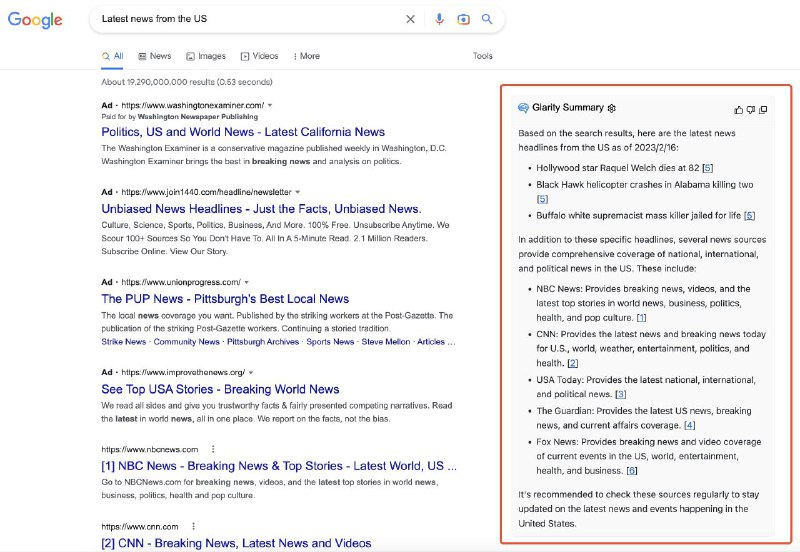Open Glarity Summary settings gear
This screenshot has height=552, width=800.
[612, 108]
